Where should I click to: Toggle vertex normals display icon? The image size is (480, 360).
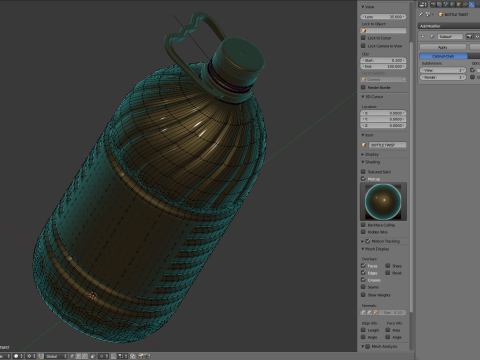pyautogui.click(x=364, y=313)
